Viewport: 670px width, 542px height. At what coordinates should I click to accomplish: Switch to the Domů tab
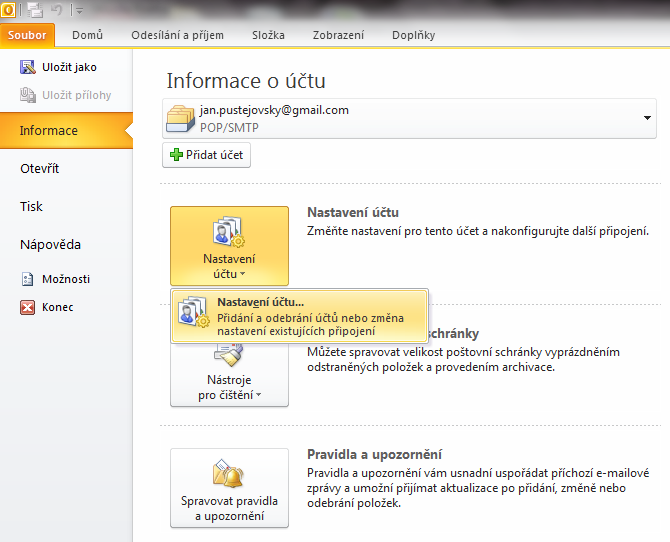coord(88,35)
